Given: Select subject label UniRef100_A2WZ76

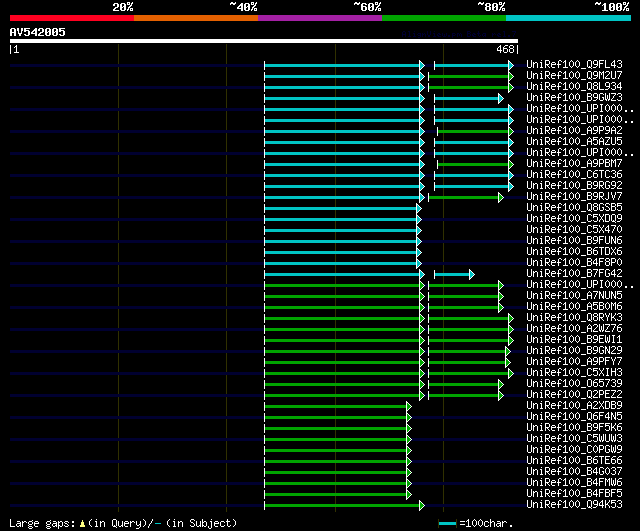Looking at the screenshot, I should [574, 329].
